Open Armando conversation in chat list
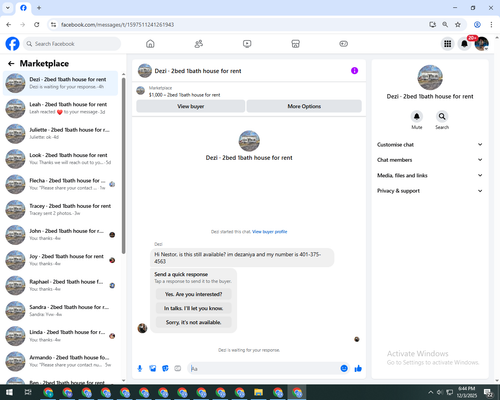500x400 pixels. (60, 361)
